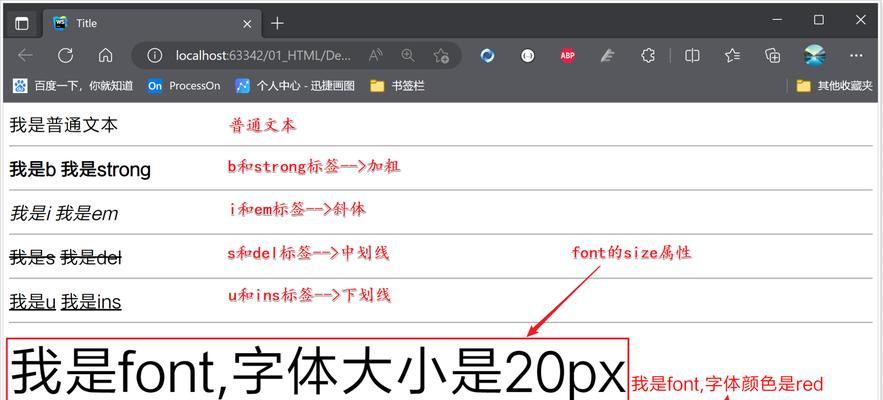Viewport: 883px width, 400px height.
Task: Open a new tab with plus button
Action: [277, 24]
